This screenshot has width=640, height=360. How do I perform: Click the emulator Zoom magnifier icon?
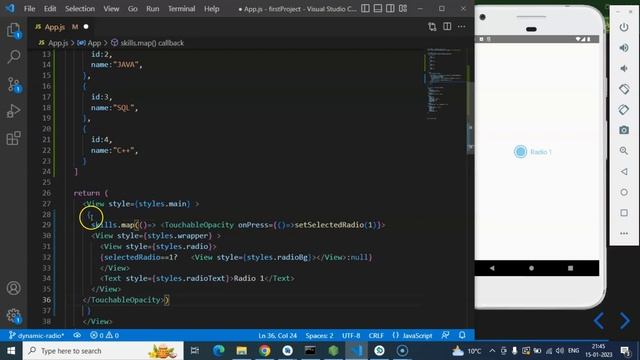(624, 151)
